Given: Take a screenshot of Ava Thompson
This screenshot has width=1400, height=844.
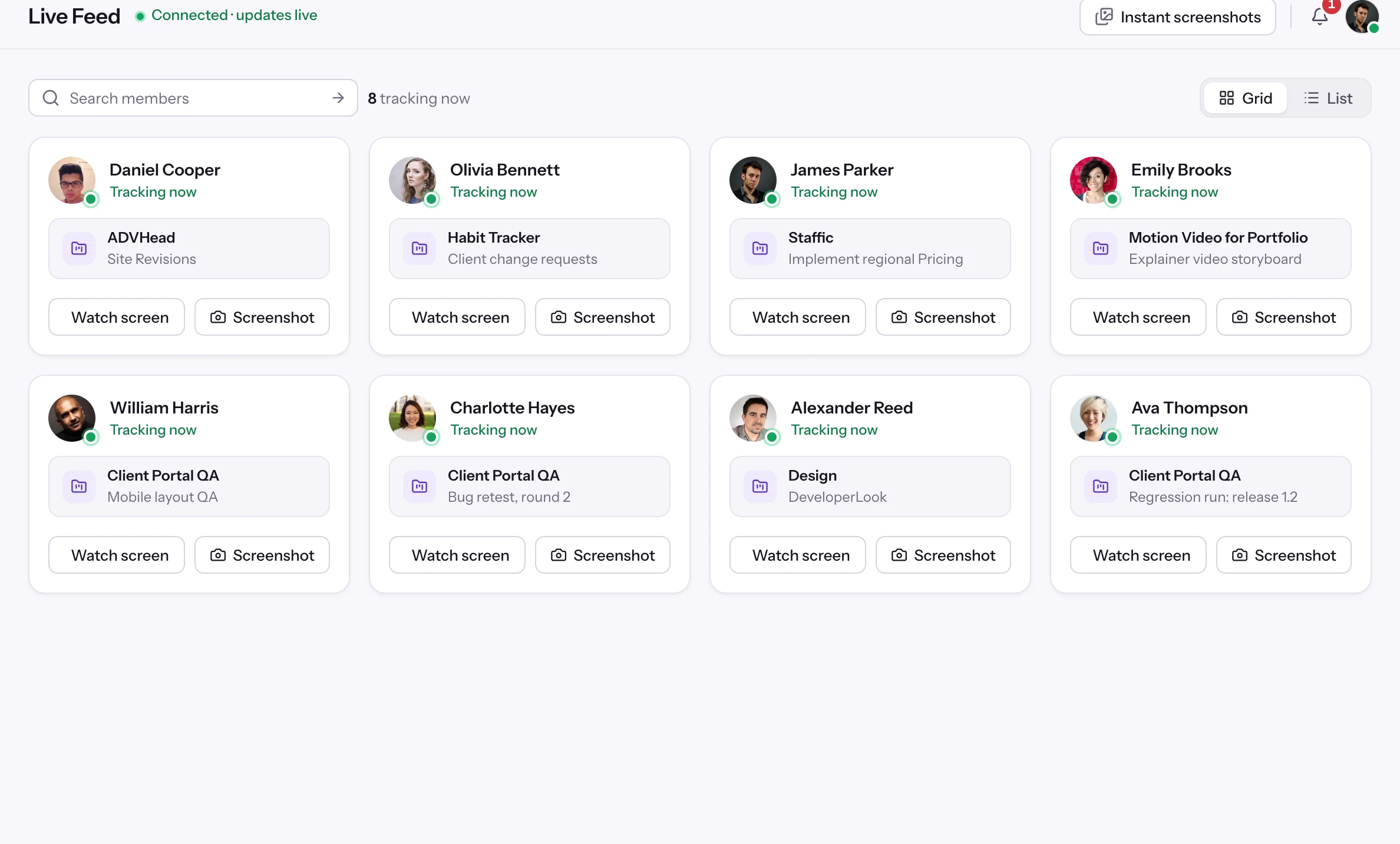Looking at the screenshot, I should (1284, 555).
